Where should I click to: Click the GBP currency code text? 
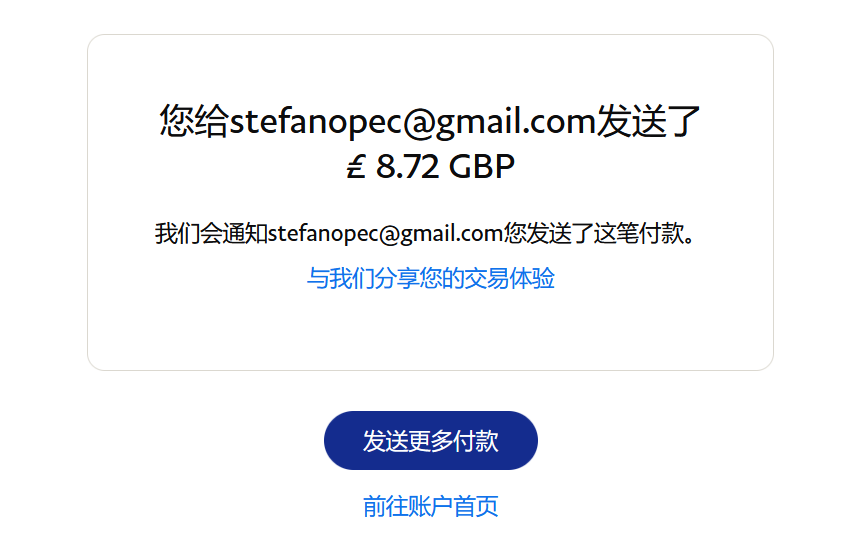[x=481, y=166]
